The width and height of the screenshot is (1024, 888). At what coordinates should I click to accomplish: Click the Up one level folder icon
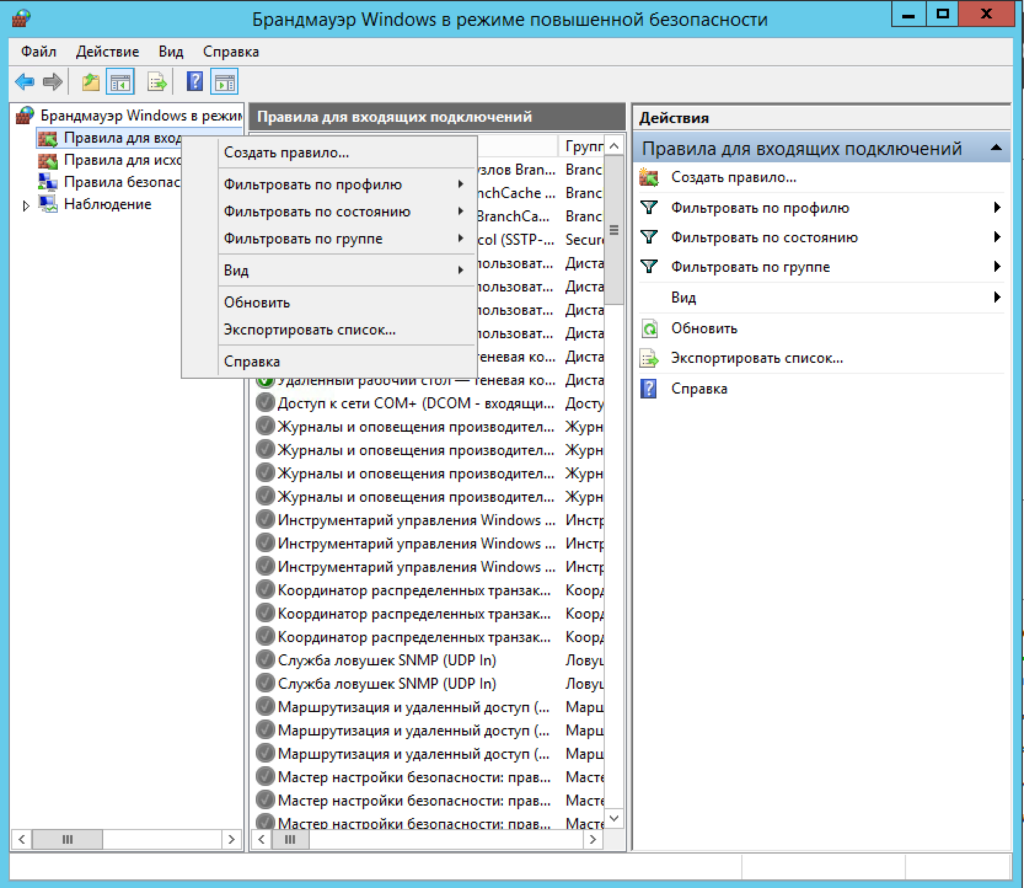91,82
